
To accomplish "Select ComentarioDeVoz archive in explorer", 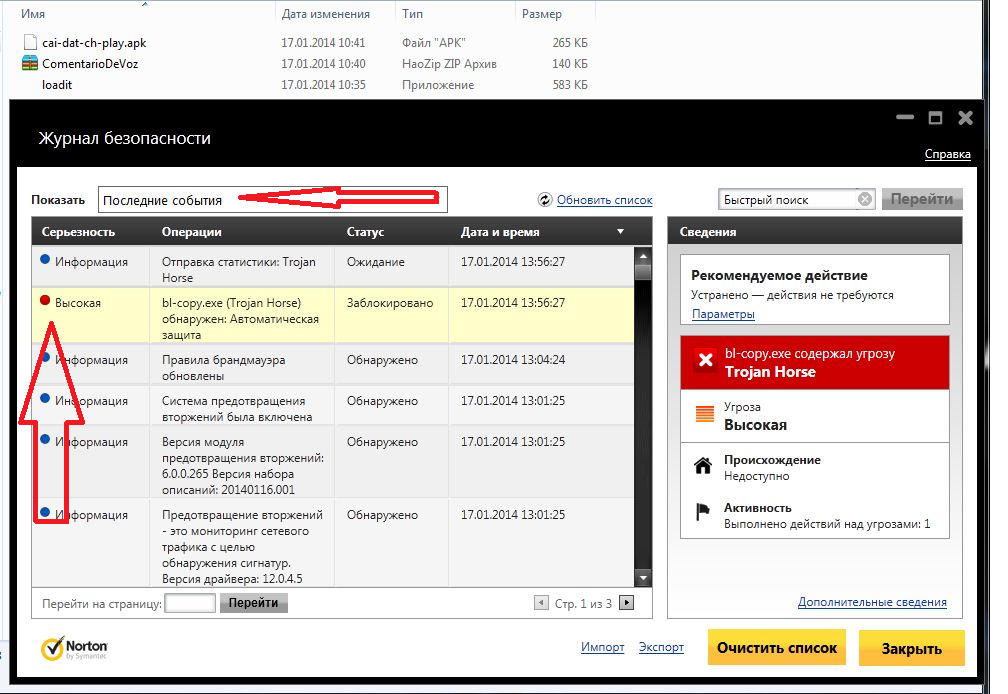I will tap(90, 64).
